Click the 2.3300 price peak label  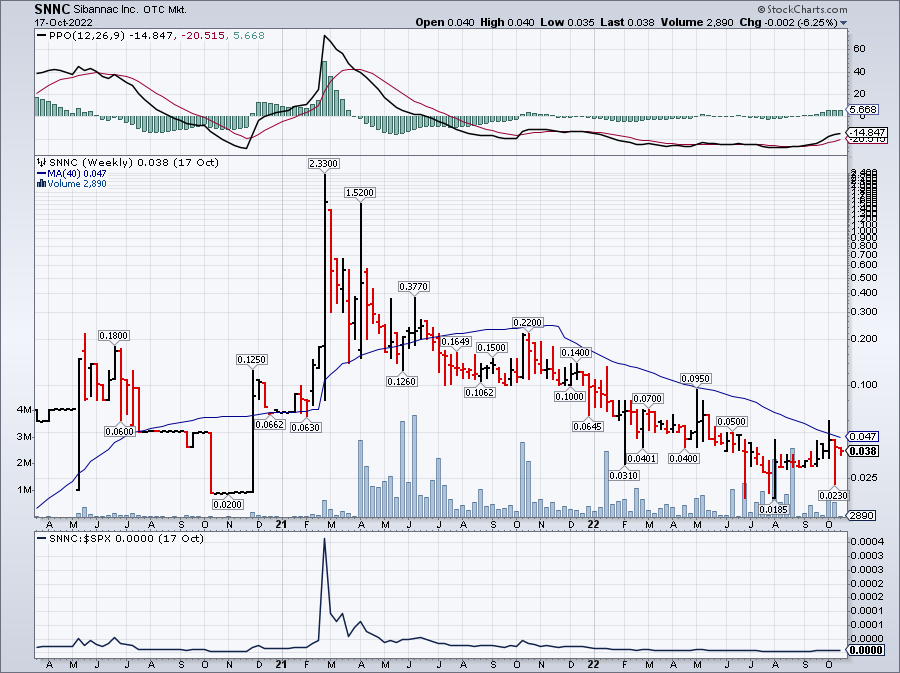click(x=324, y=164)
